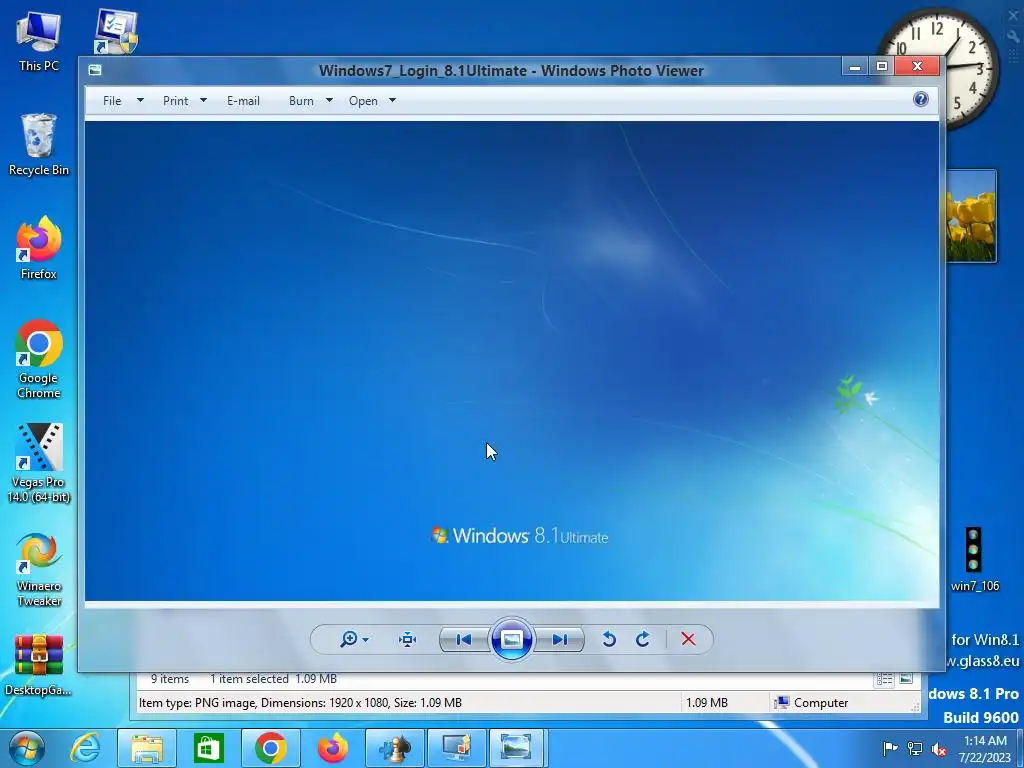Click the item type PNG image text
The width and height of the screenshot is (1024, 768).
(300, 703)
